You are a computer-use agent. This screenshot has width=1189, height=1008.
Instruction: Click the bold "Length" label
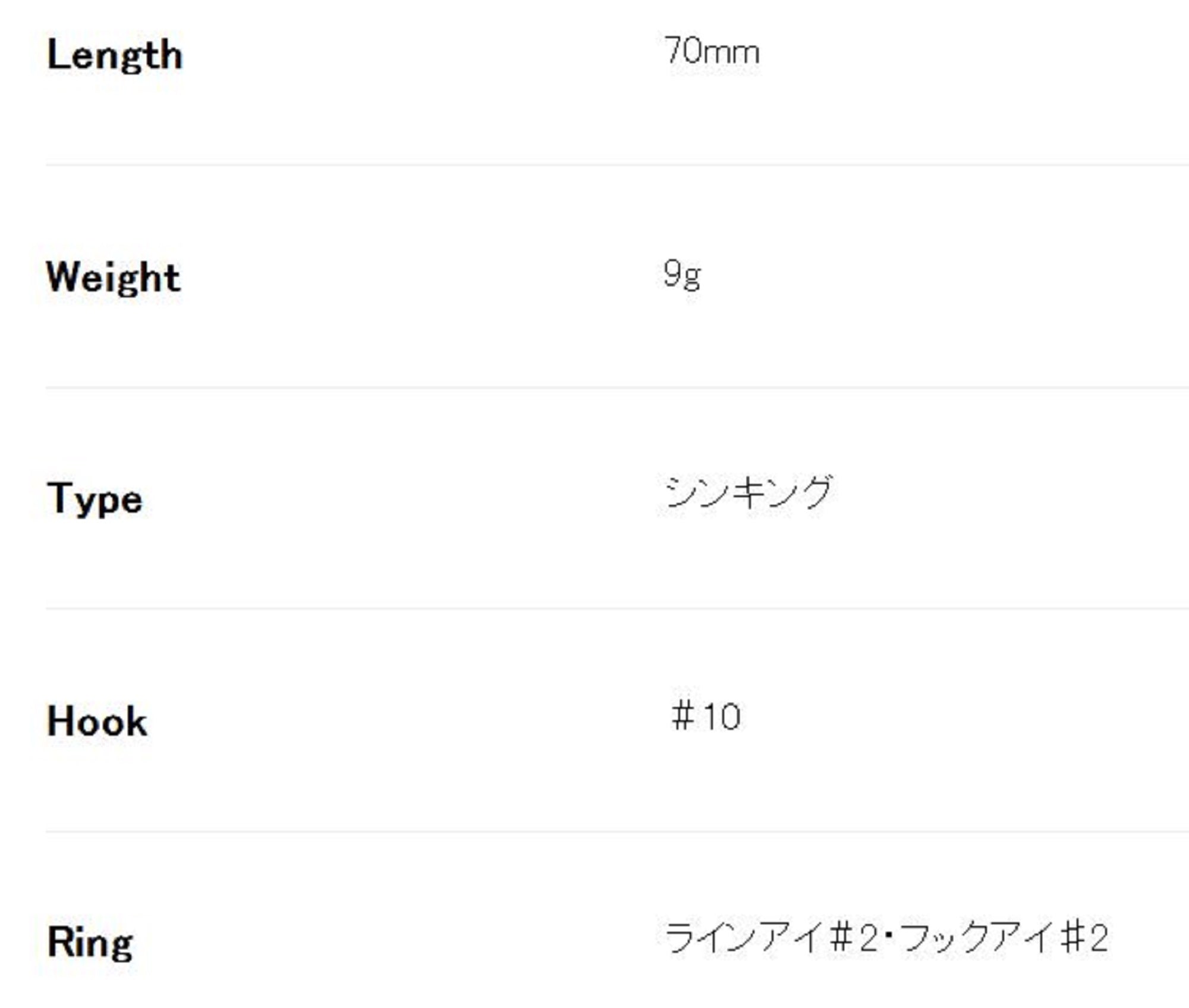pos(115,55)
